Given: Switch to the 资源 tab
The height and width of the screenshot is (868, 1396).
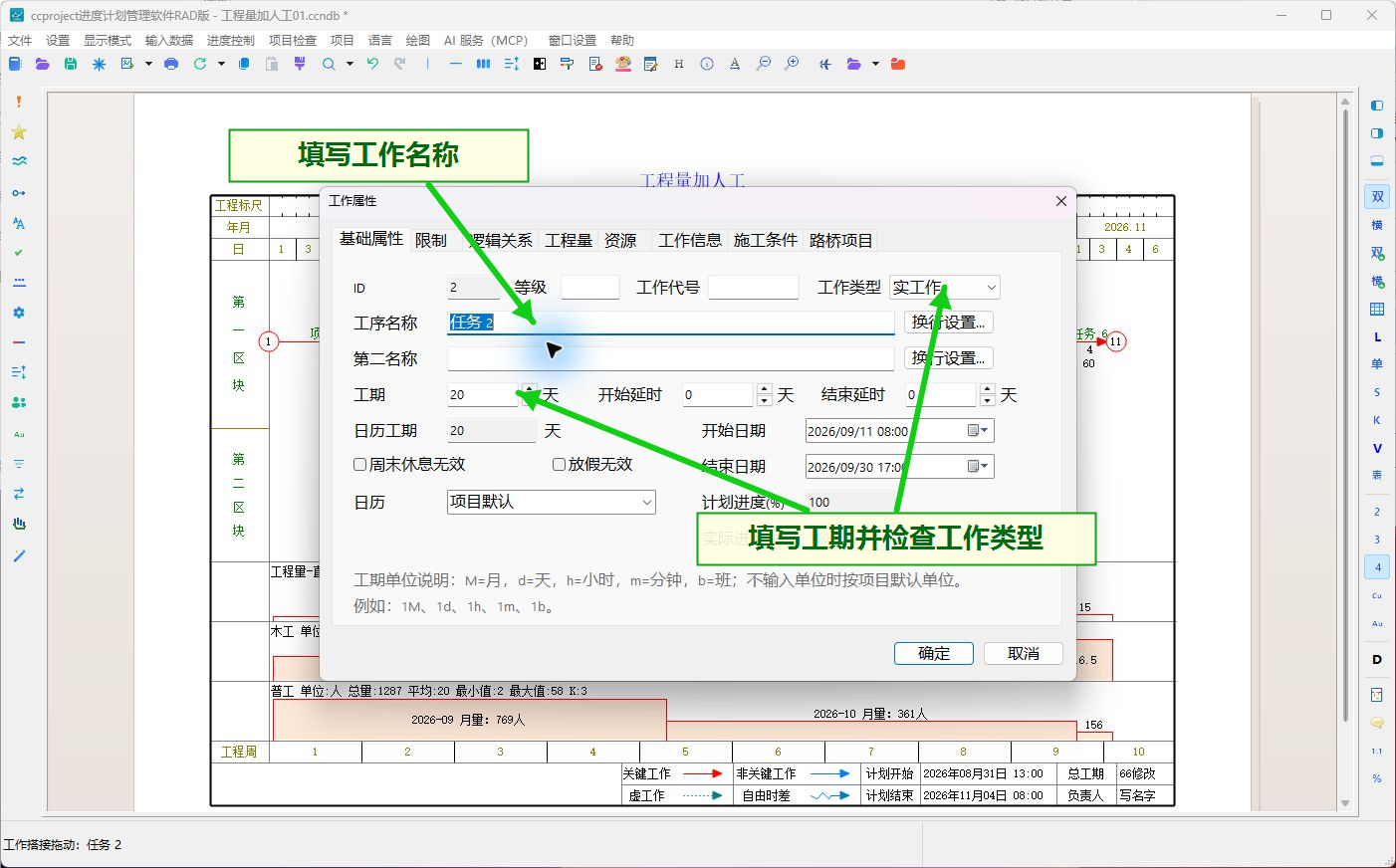Looking at the screenshot, I should [x=620, y=240].
